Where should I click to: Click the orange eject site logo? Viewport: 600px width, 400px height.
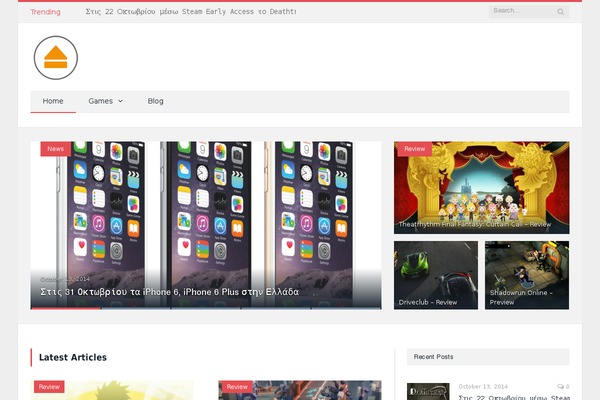(x=56, y=58)
